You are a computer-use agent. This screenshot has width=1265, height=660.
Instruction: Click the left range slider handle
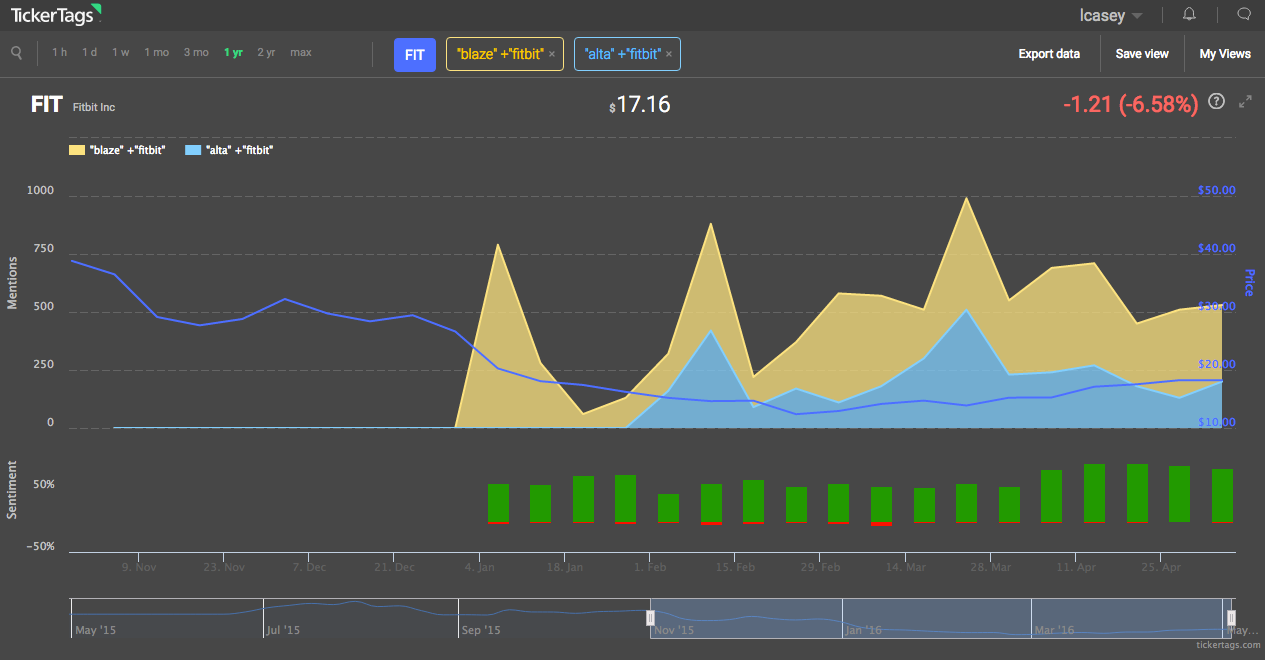point(650,618)
